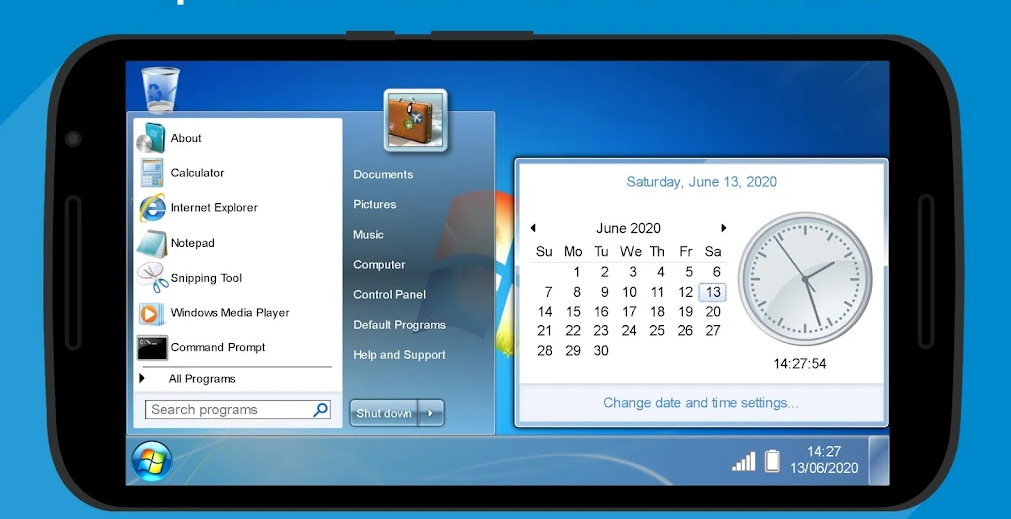
Task: Click the digital time 14:27:54
Action: [x=800, y=364]
